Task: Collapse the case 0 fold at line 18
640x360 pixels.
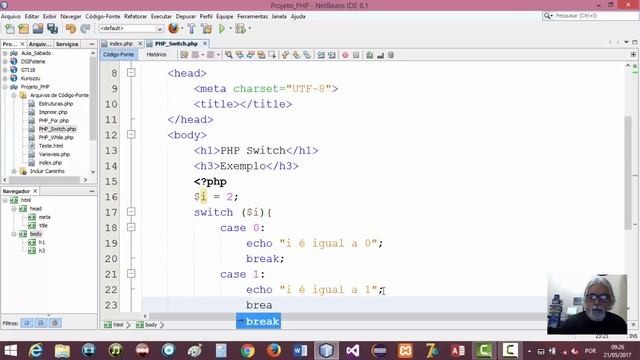Action: click(131, 227)
